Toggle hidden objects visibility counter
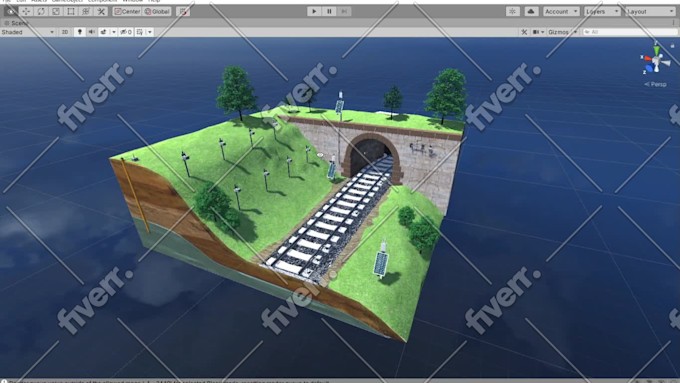 (x=126, y=32)
